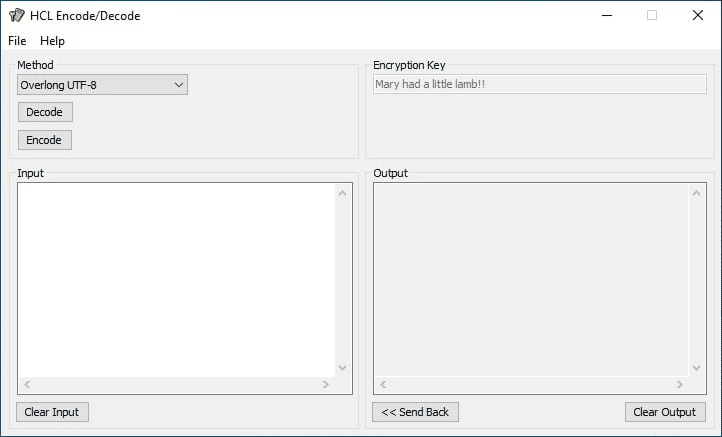Viewport: 722px width, 437px height.
Task: Click Input box scroll down arrow
Action: pos(343,367)
